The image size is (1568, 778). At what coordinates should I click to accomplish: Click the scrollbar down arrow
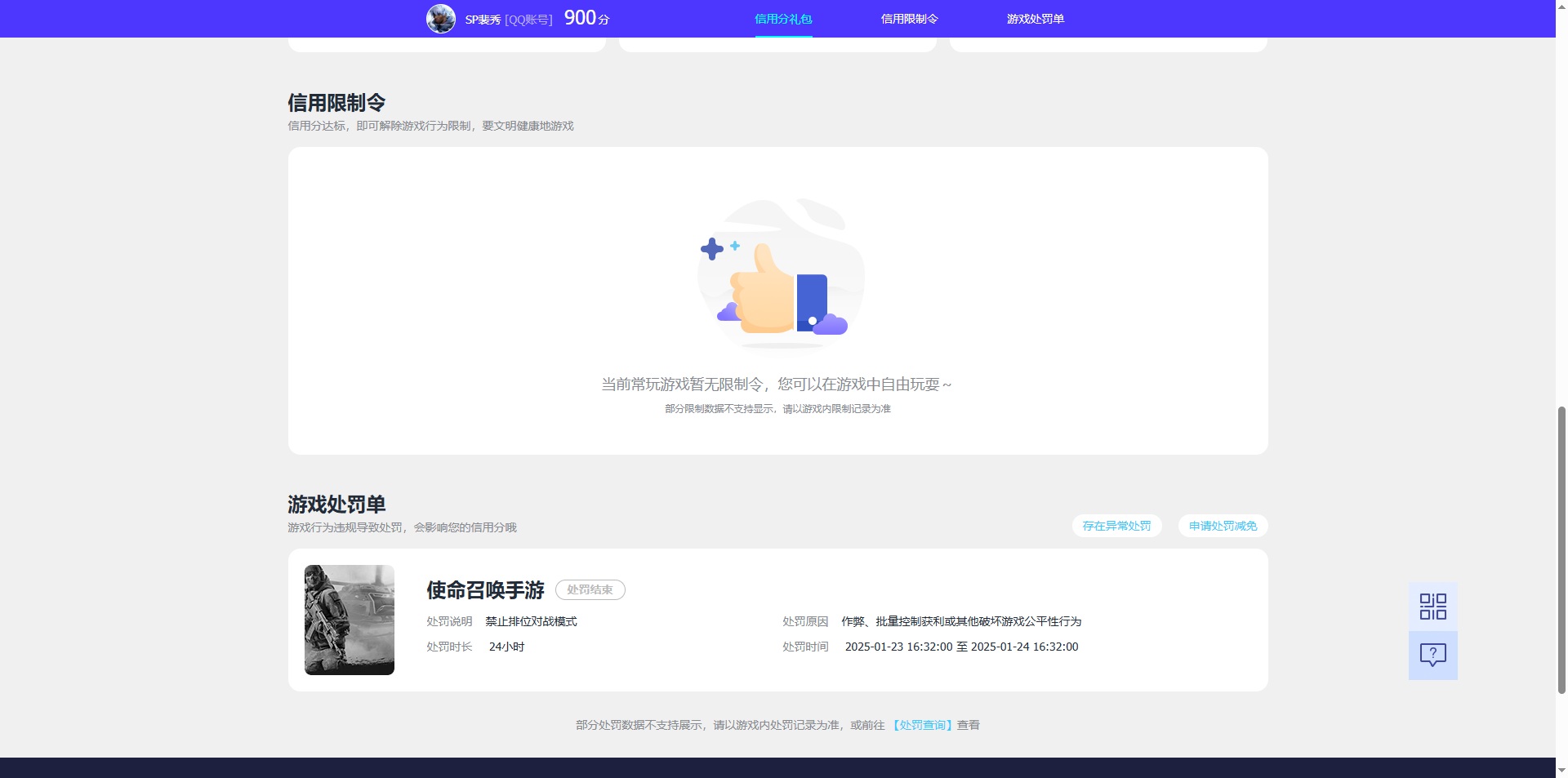(1561, 770)
